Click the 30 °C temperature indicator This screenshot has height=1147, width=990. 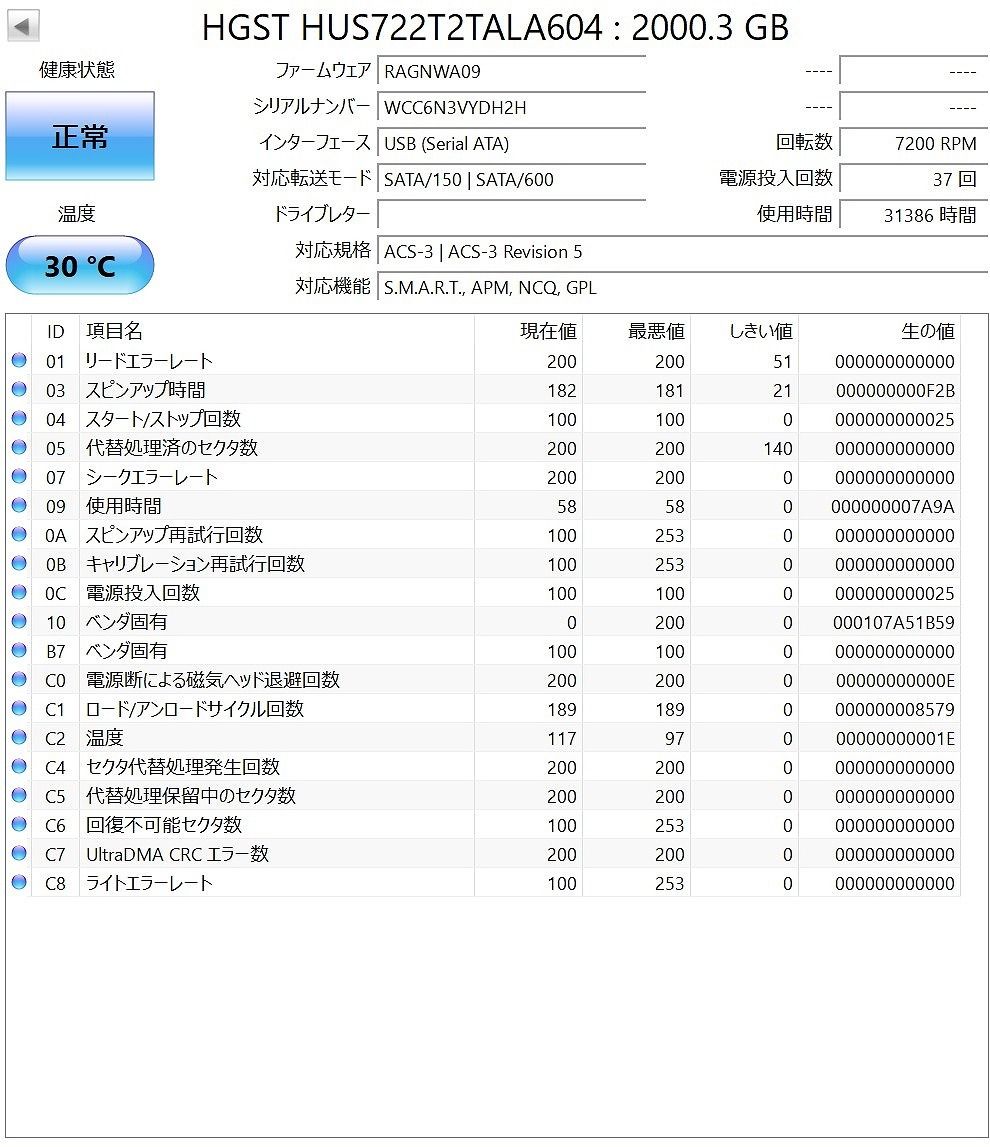click(79, 264)
